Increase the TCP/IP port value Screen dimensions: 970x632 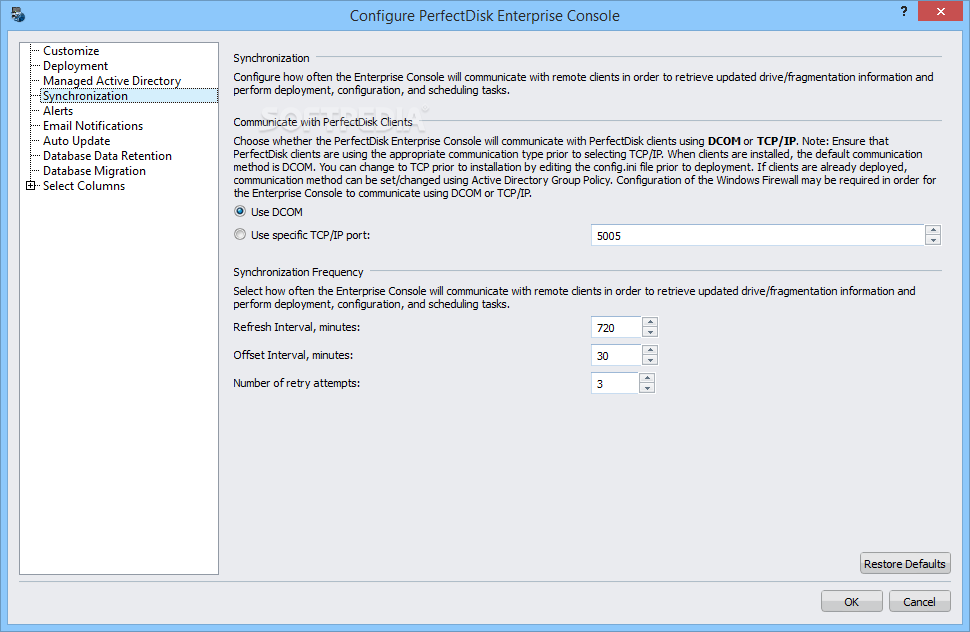[x=933, y=230]
